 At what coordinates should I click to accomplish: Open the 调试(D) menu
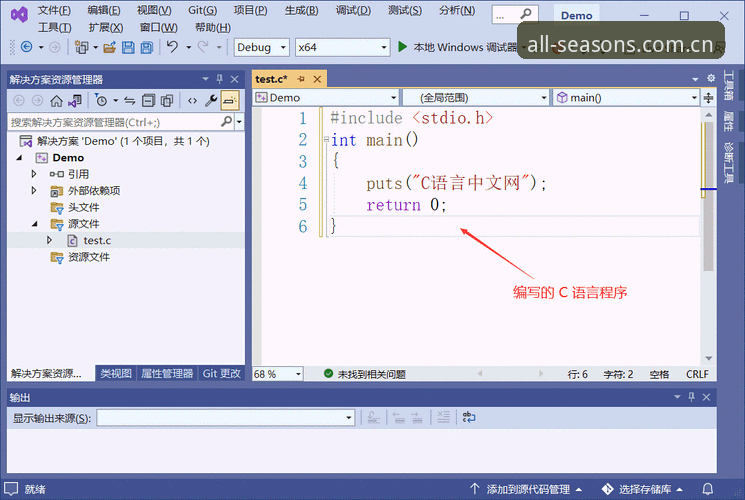(x=353, y=10)
